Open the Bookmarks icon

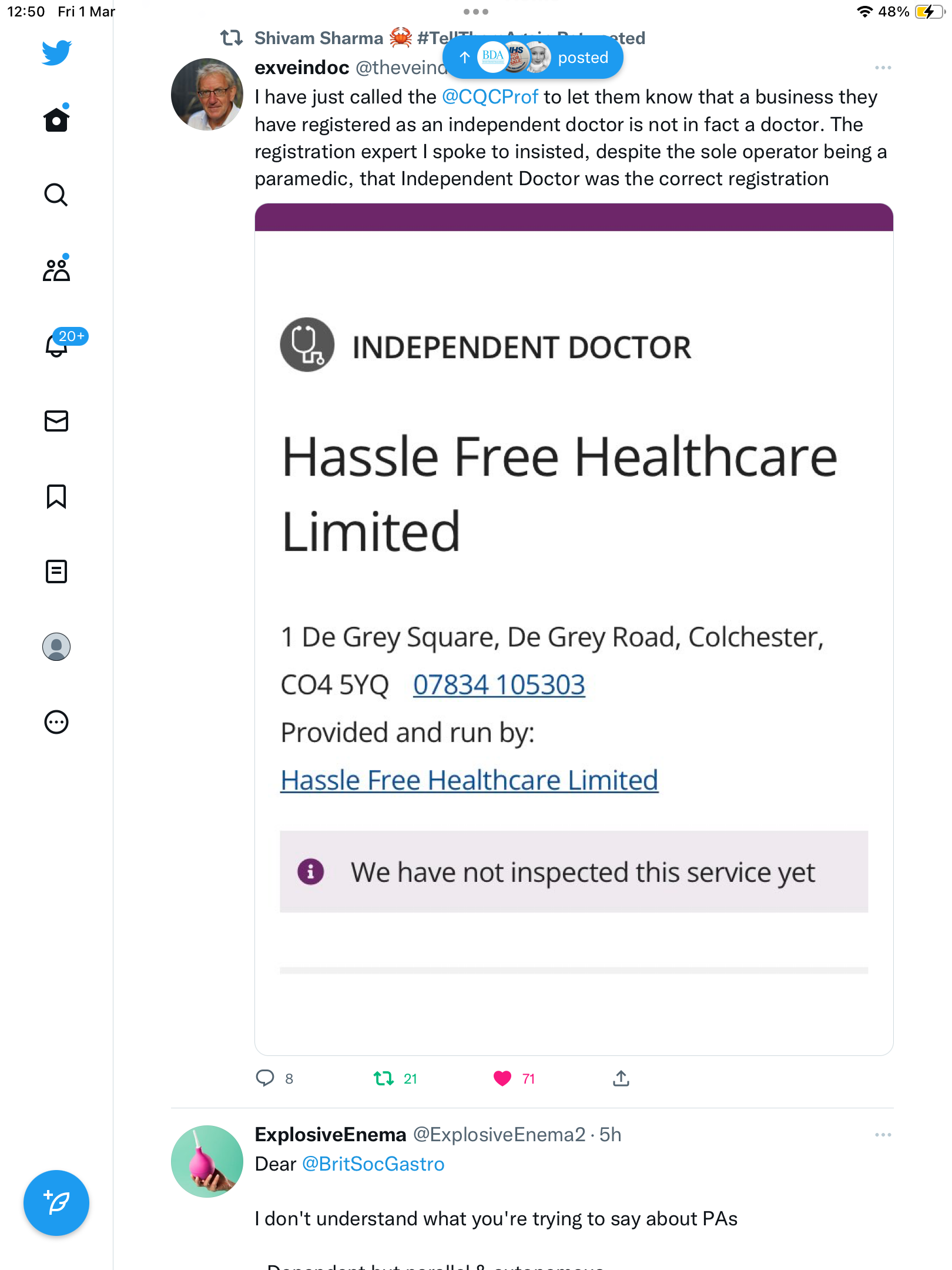click(56, 496)
